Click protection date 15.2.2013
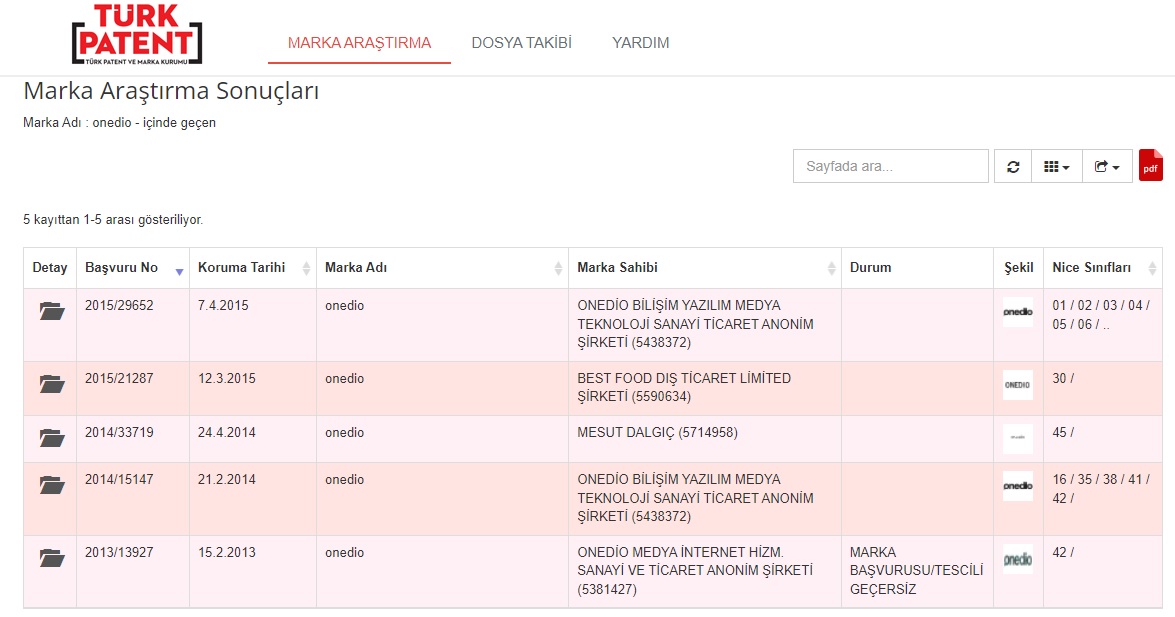The image size is (1175, 617). [x=226, y=552]
